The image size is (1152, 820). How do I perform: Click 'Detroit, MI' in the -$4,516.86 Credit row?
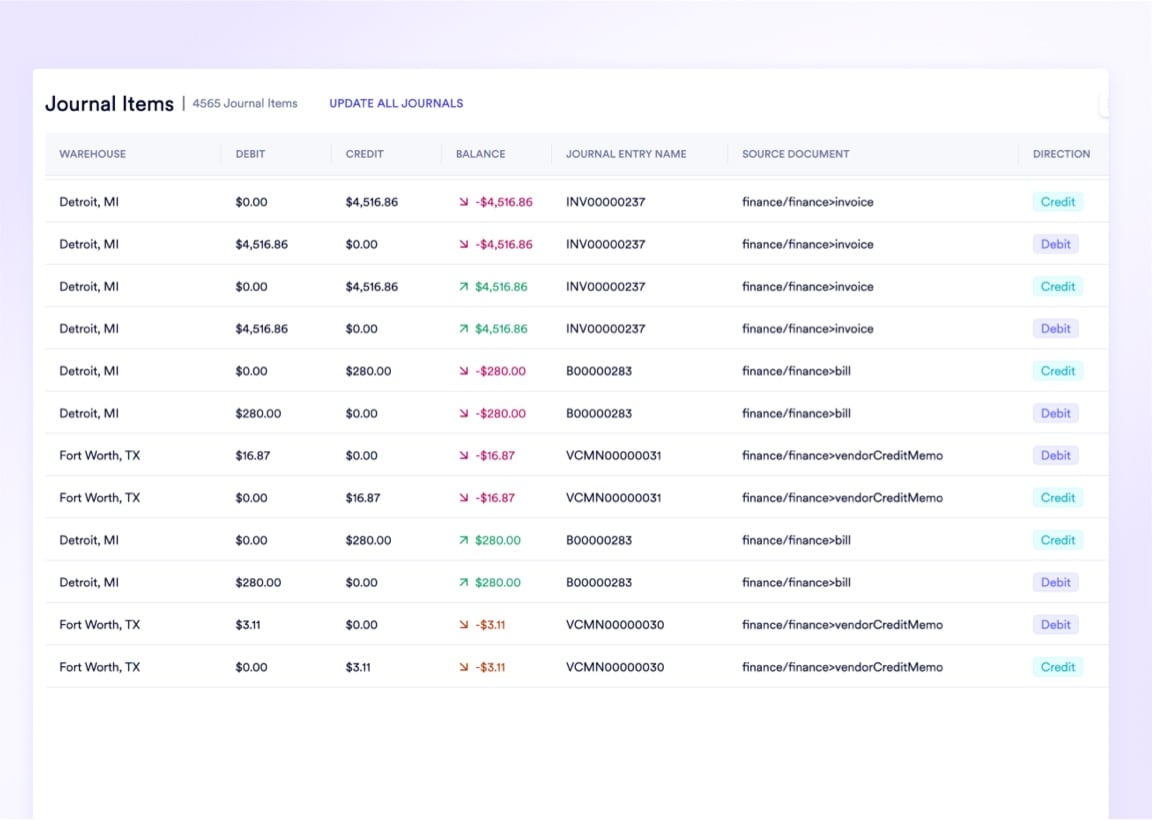89,202
